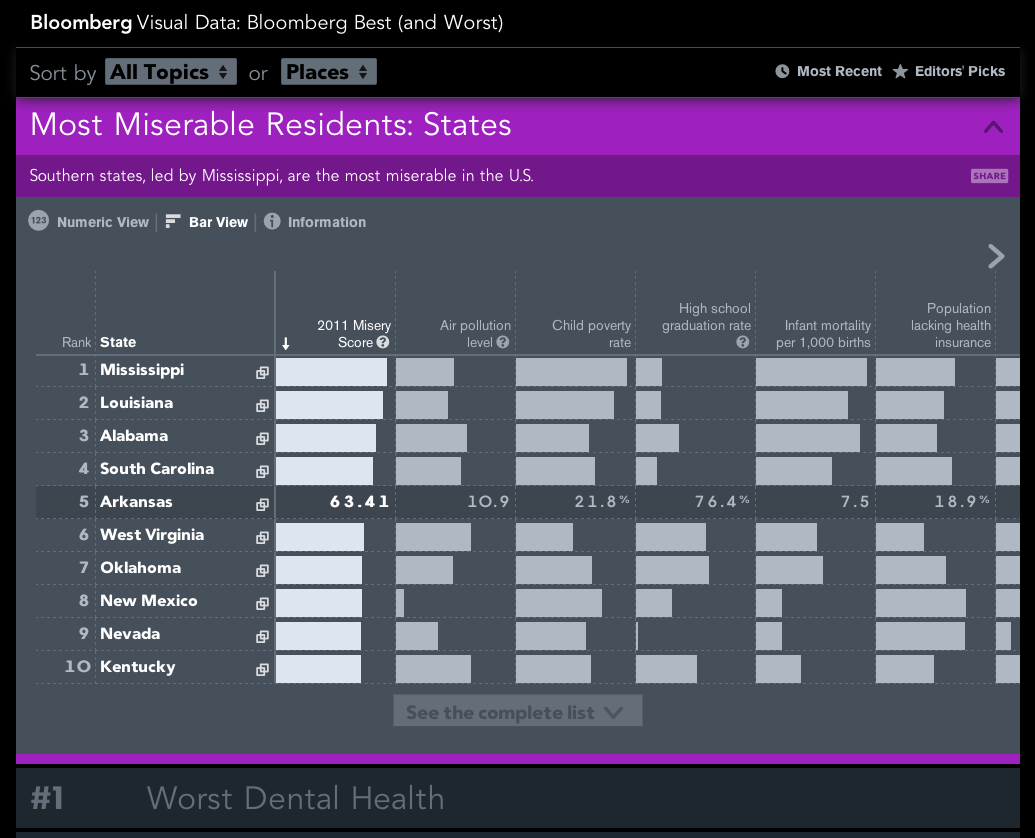1035x838 pixels.
Task: Collapse the Most Miserable Residents panel
Action: point(993,127)
